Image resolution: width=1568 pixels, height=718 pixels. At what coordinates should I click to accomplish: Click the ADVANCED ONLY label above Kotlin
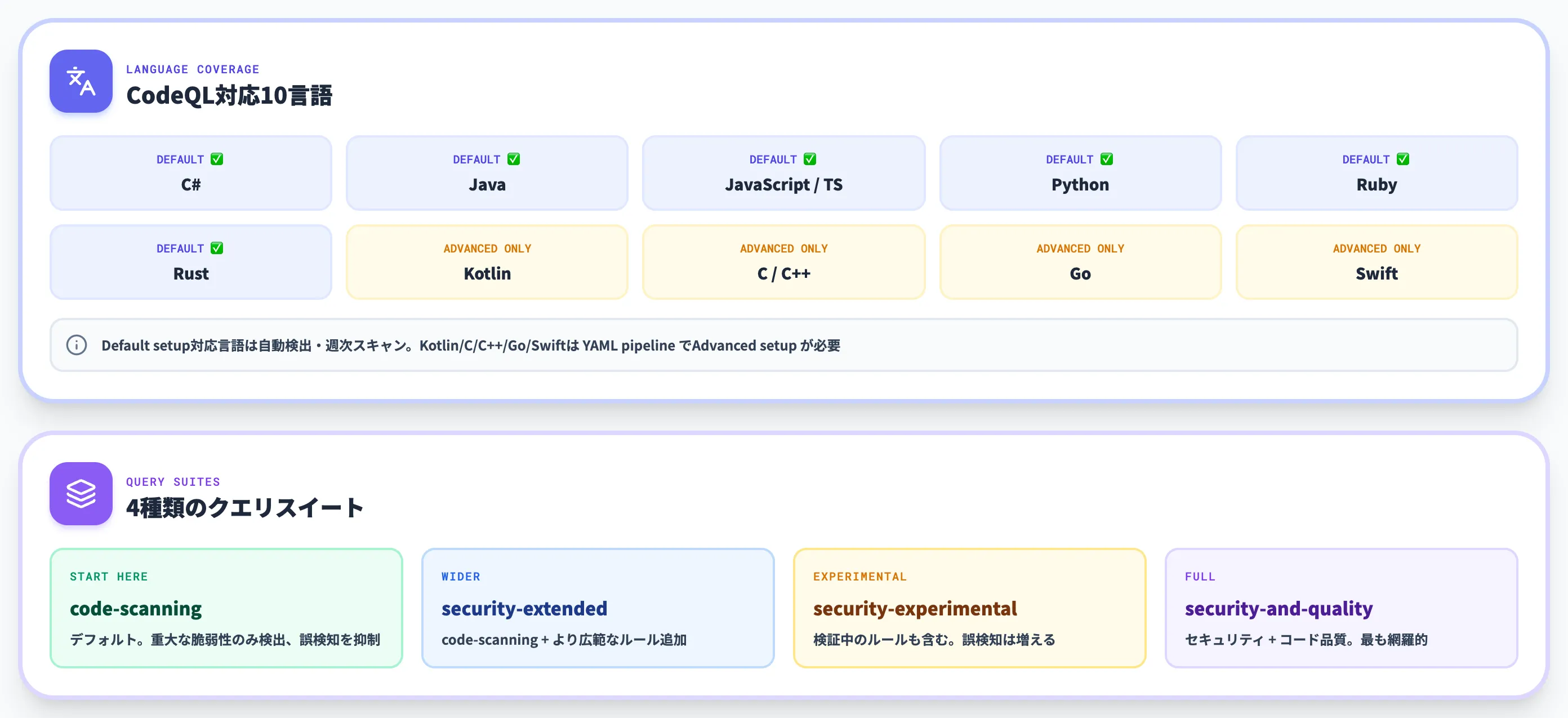pos(487,249)
